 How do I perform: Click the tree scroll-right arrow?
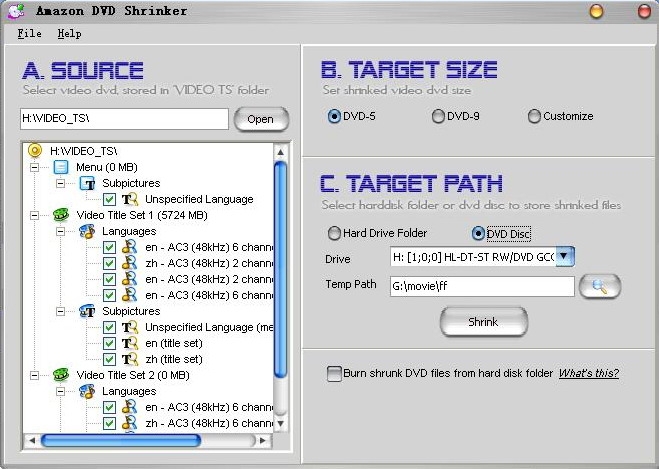click(263, 440)
